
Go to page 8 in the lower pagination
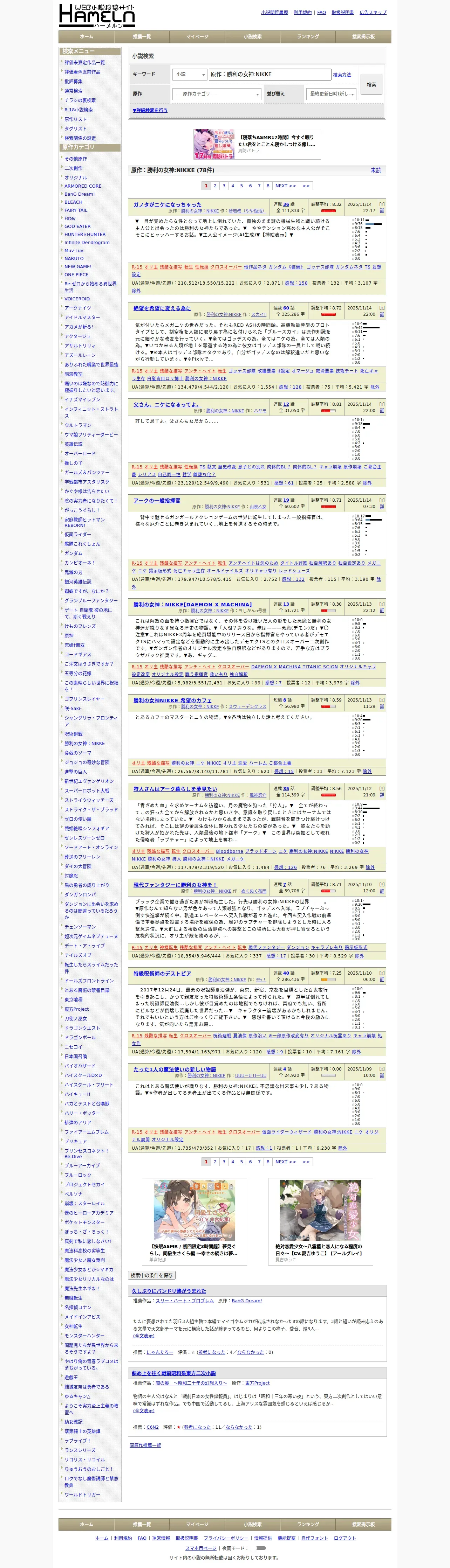point(268,1162)
